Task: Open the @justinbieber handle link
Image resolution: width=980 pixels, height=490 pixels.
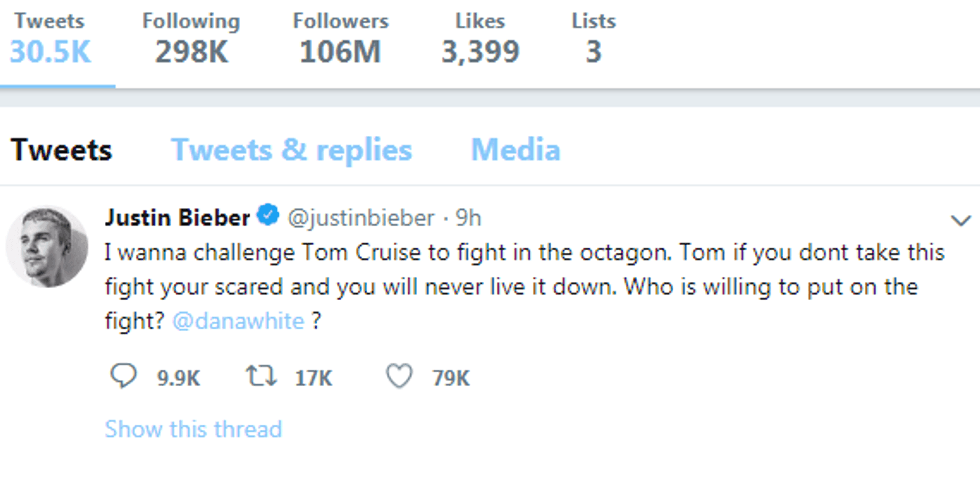Action: click(361, 217)
